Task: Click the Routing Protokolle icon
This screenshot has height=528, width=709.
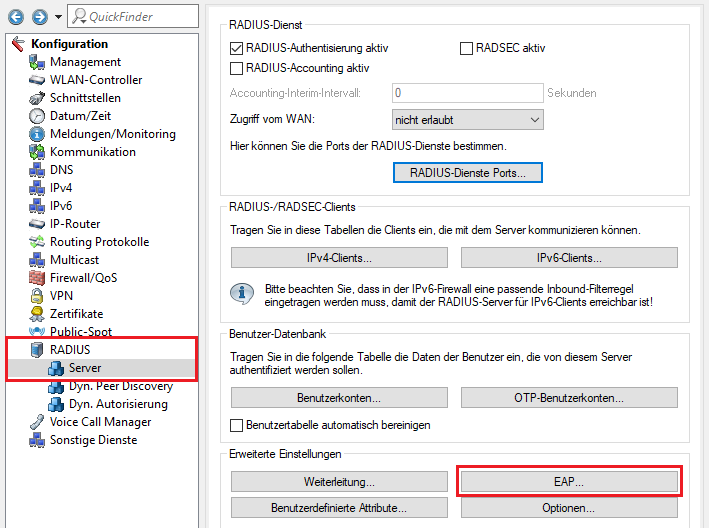Action: pyautogui.click(x=37, y=242)
